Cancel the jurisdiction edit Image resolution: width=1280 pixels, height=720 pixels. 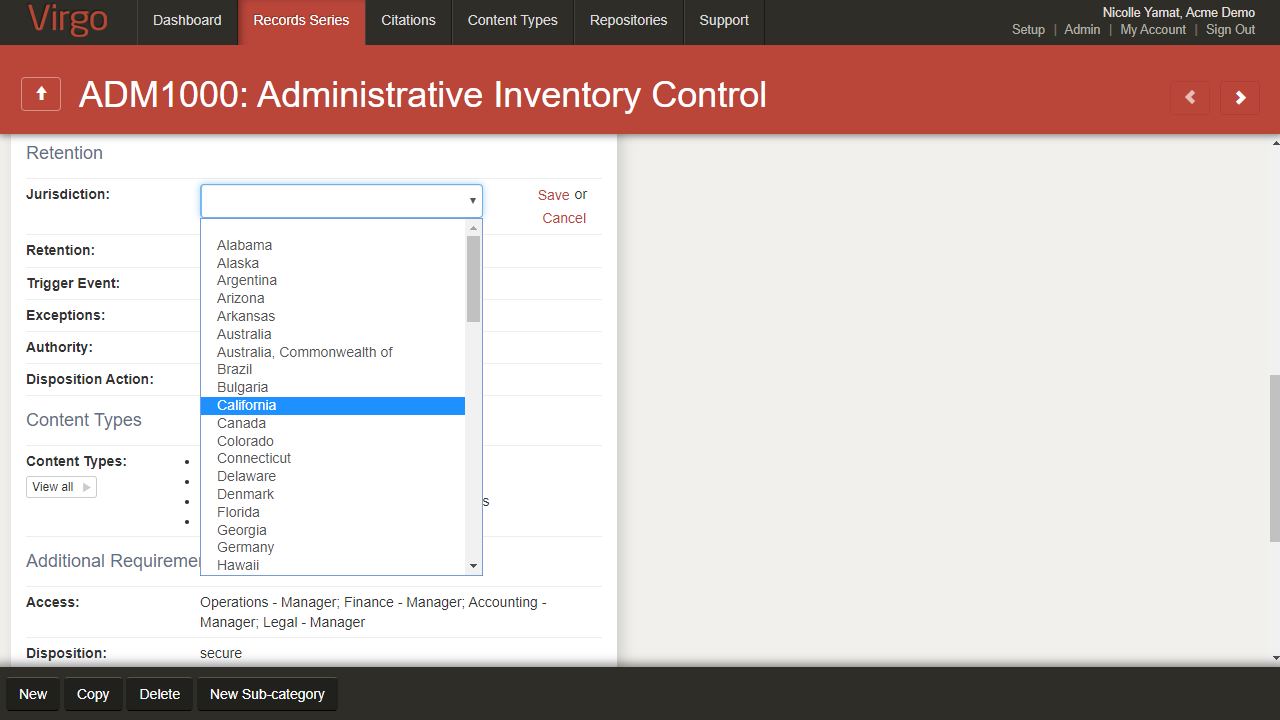(x=564, y=218)
